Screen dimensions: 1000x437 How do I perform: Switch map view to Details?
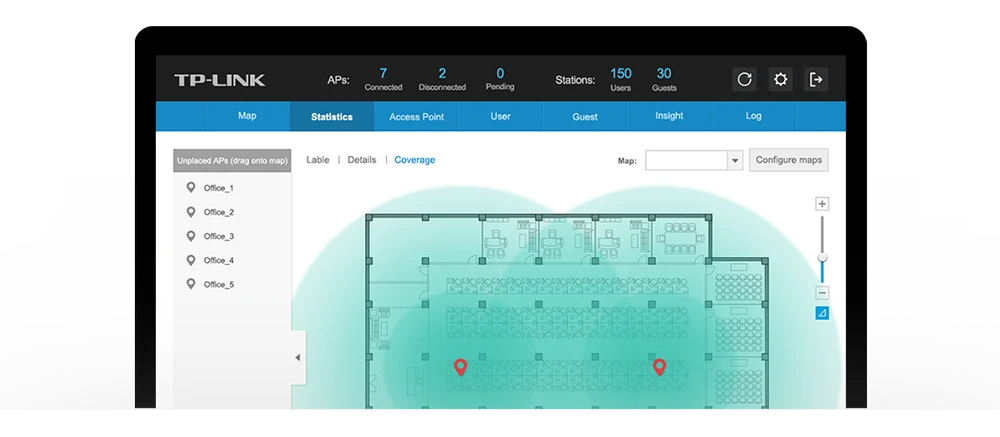[x=361, y=160]
